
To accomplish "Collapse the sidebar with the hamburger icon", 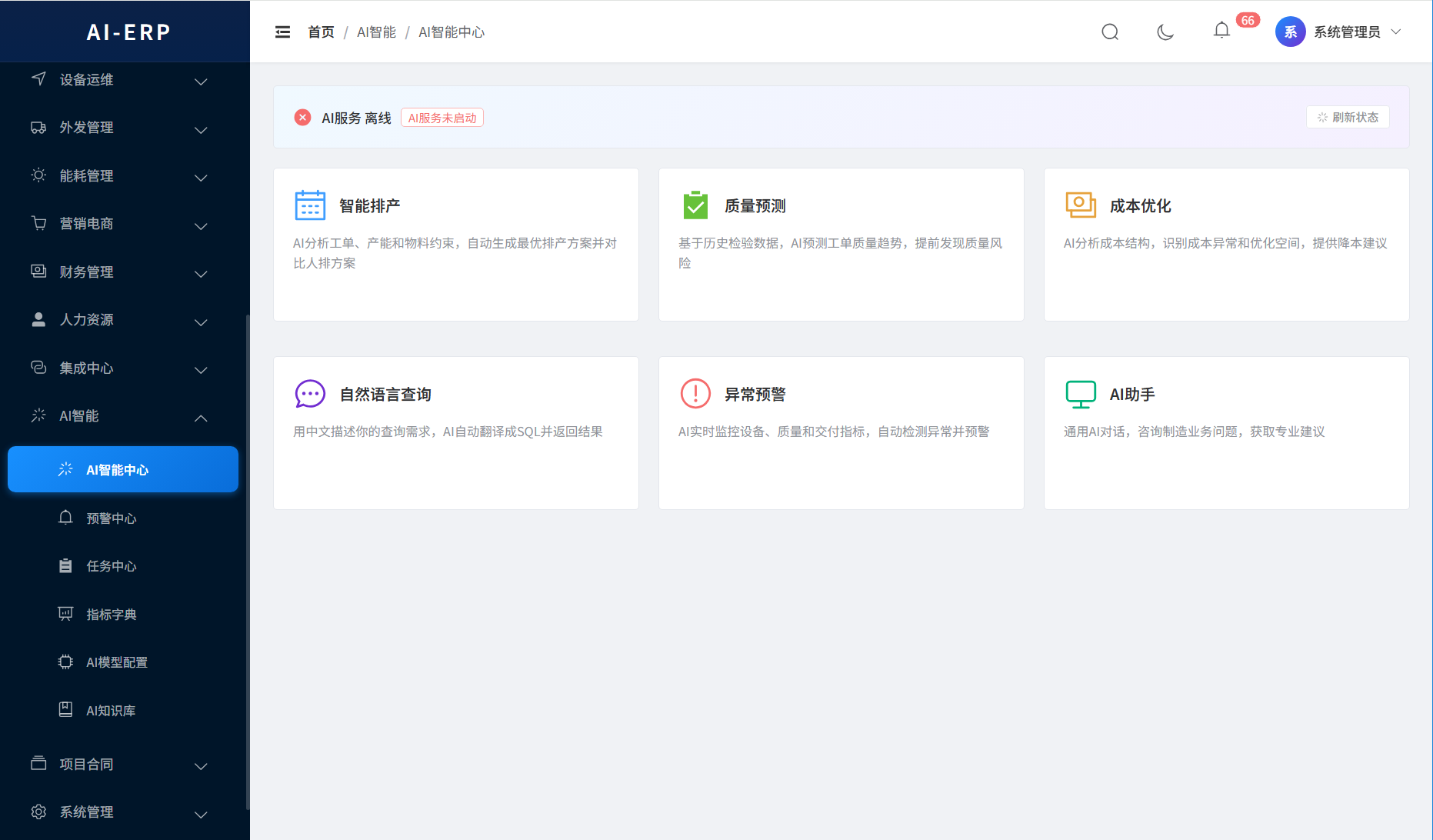I will click(x=282, y=32).
